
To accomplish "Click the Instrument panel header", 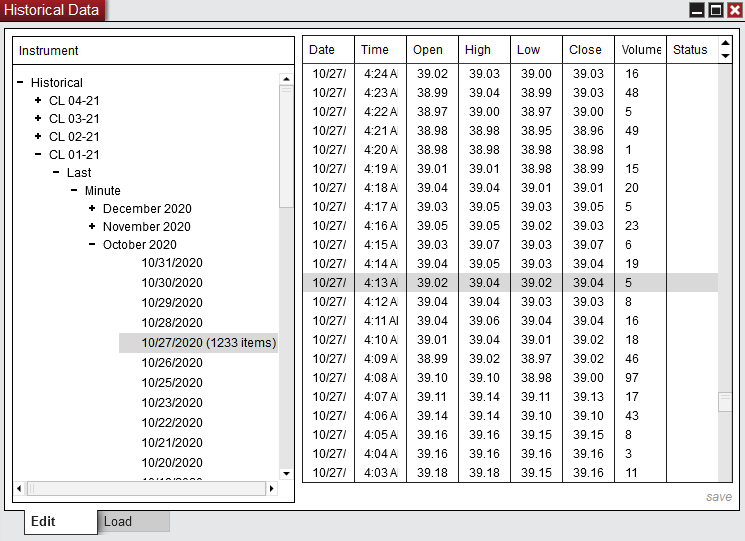I will point(153,50).
